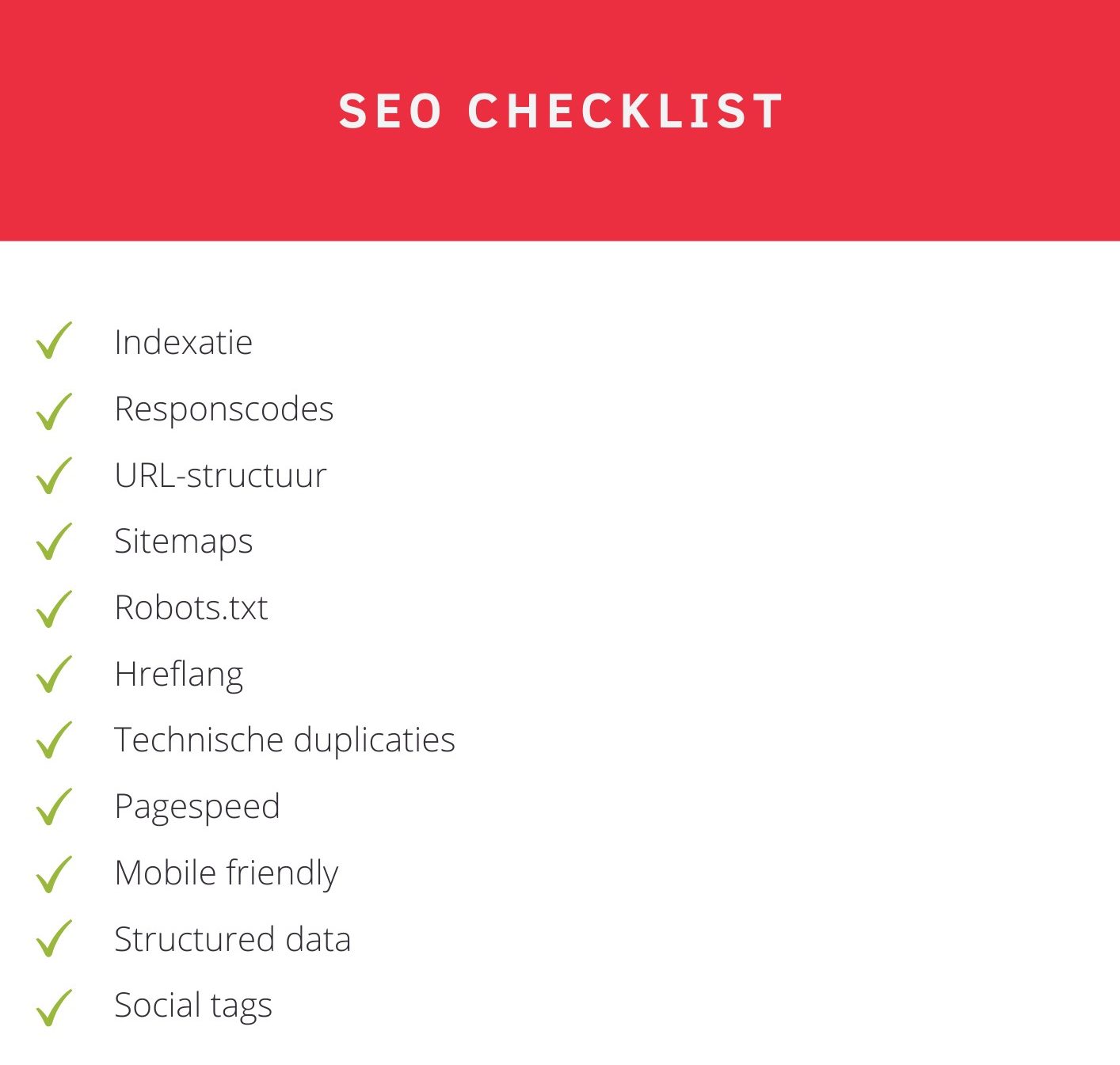Click the green tick next to Pagespeed

(x=54, y=807)
